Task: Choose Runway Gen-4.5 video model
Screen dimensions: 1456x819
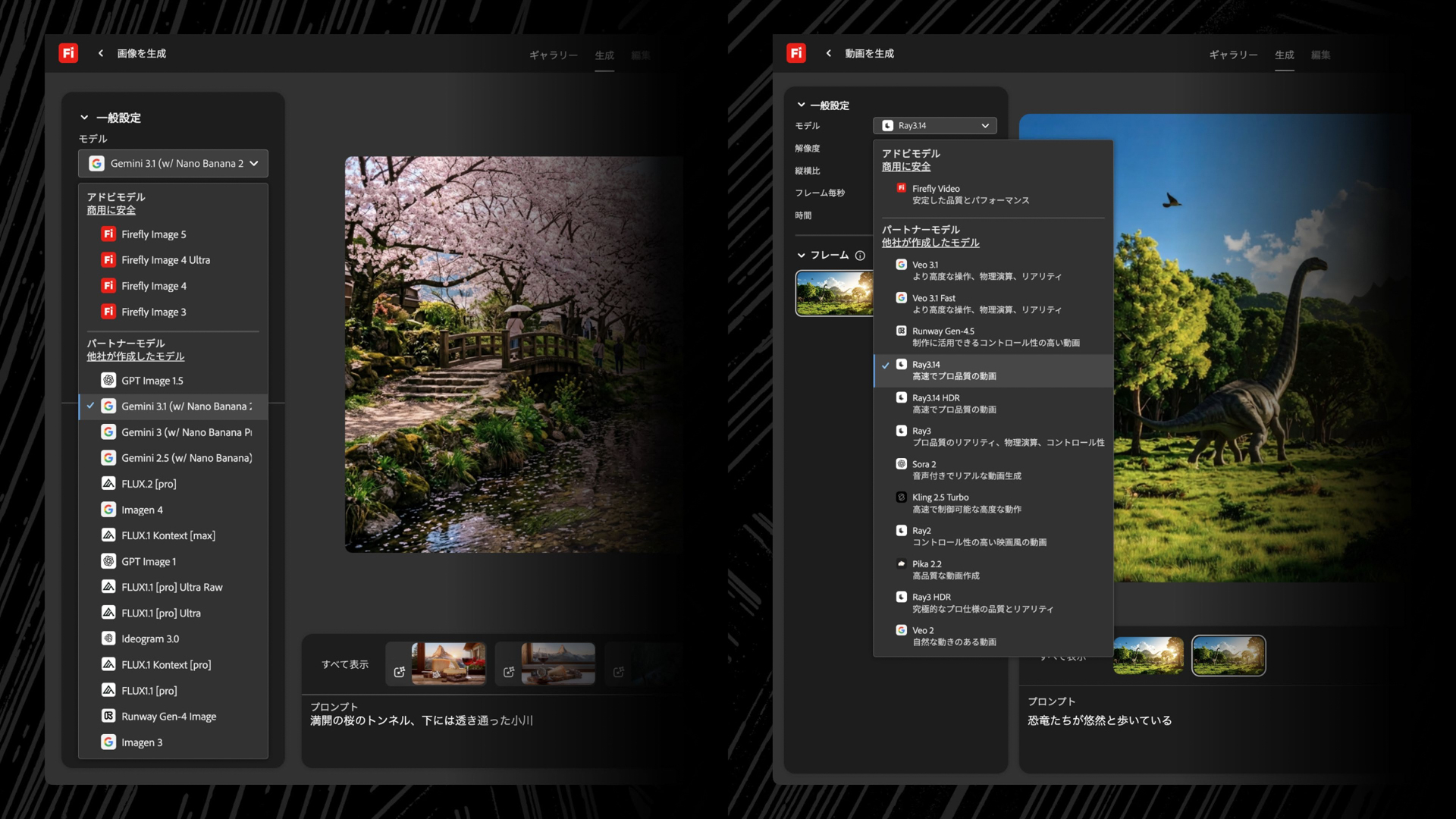Action: 943,331
